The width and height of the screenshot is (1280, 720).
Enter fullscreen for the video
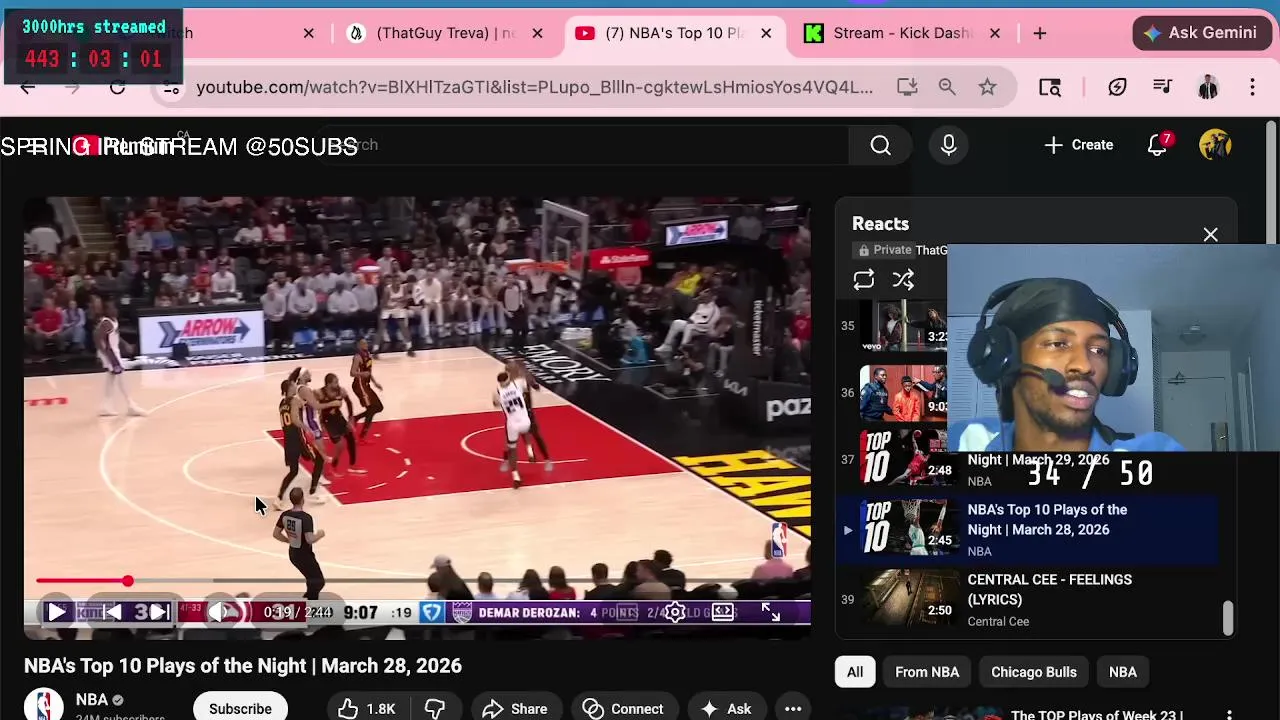pyautogui.click(x=770, y=612)
